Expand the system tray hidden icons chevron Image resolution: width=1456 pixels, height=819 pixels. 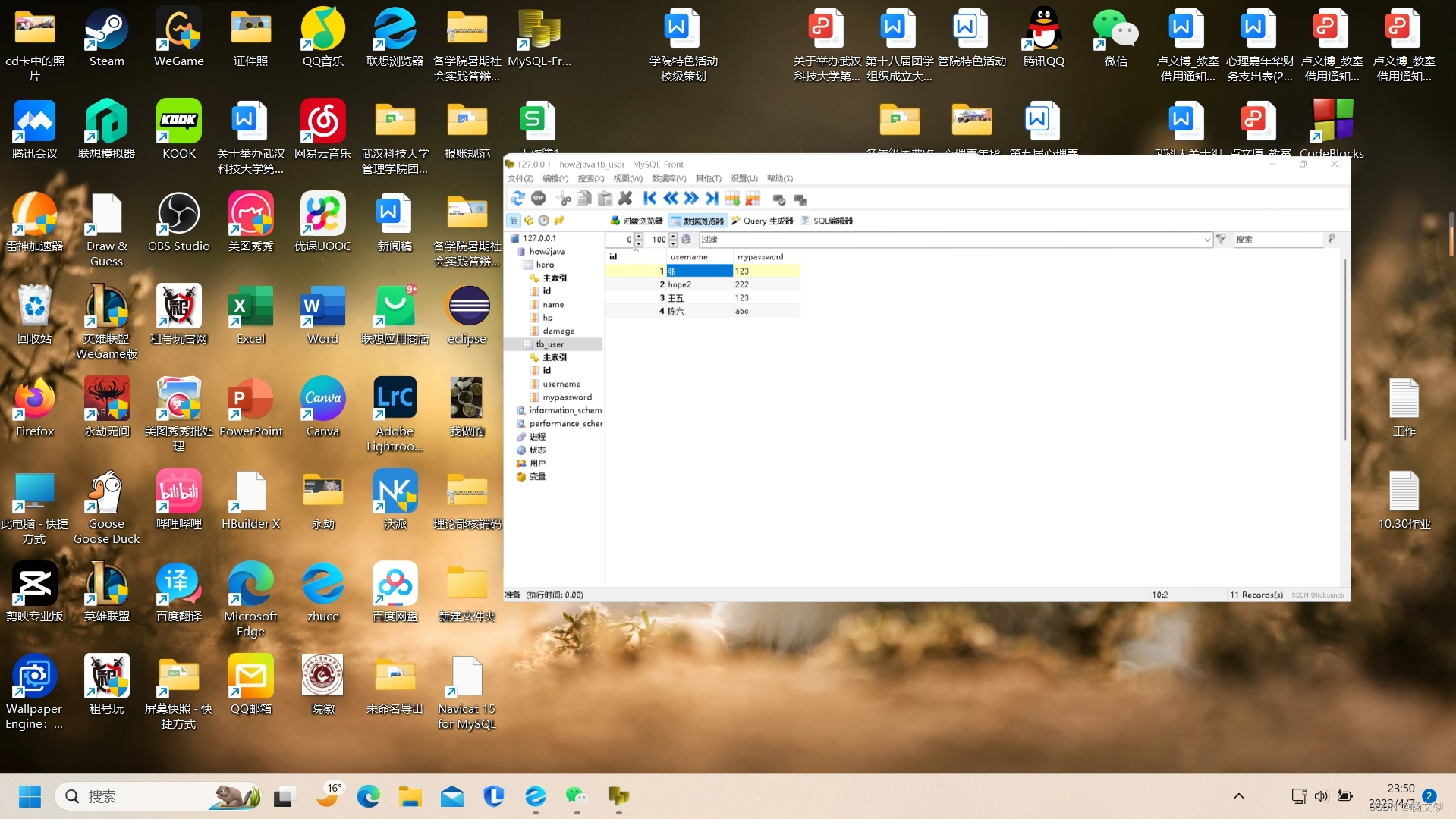1238,796
